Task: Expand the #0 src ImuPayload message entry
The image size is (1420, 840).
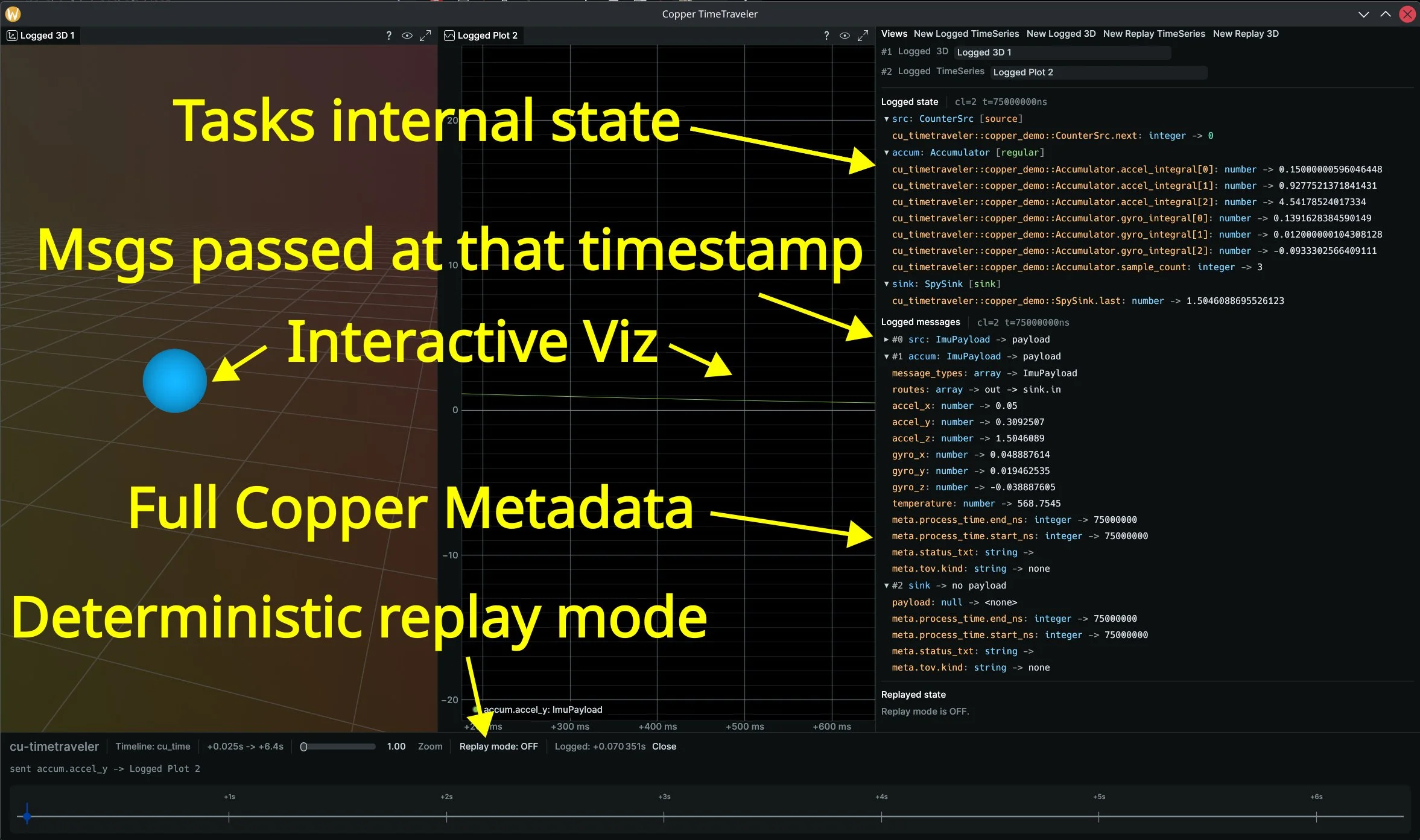Action: coord(886,339)
